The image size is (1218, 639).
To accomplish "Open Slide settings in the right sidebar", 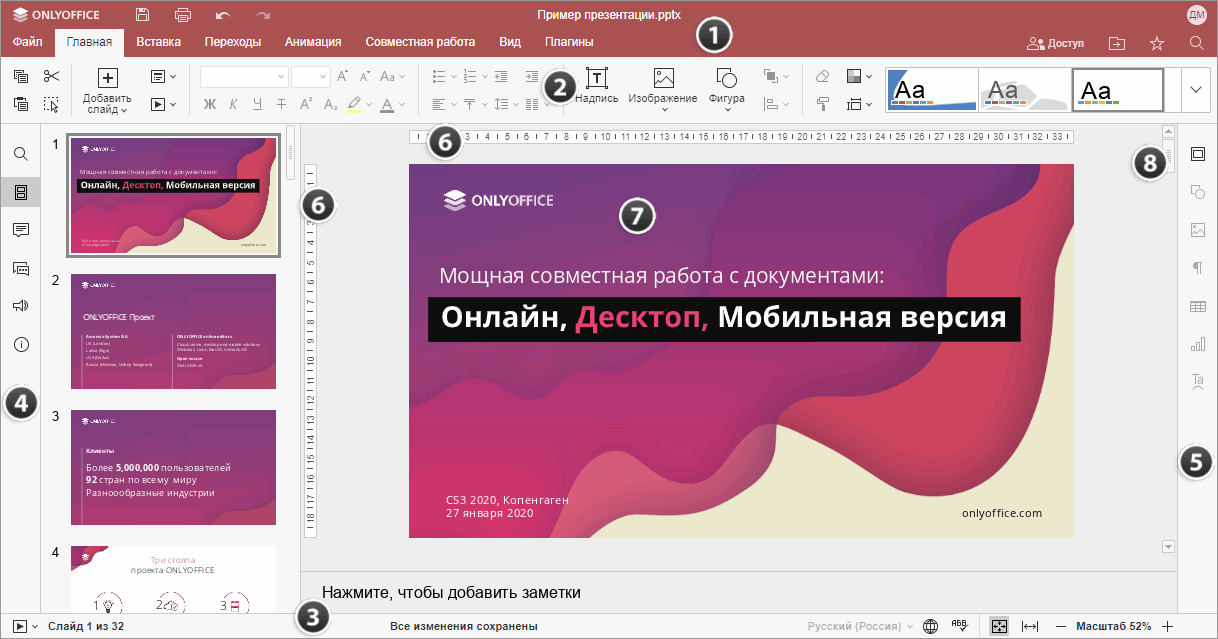I will (1198, 154).
